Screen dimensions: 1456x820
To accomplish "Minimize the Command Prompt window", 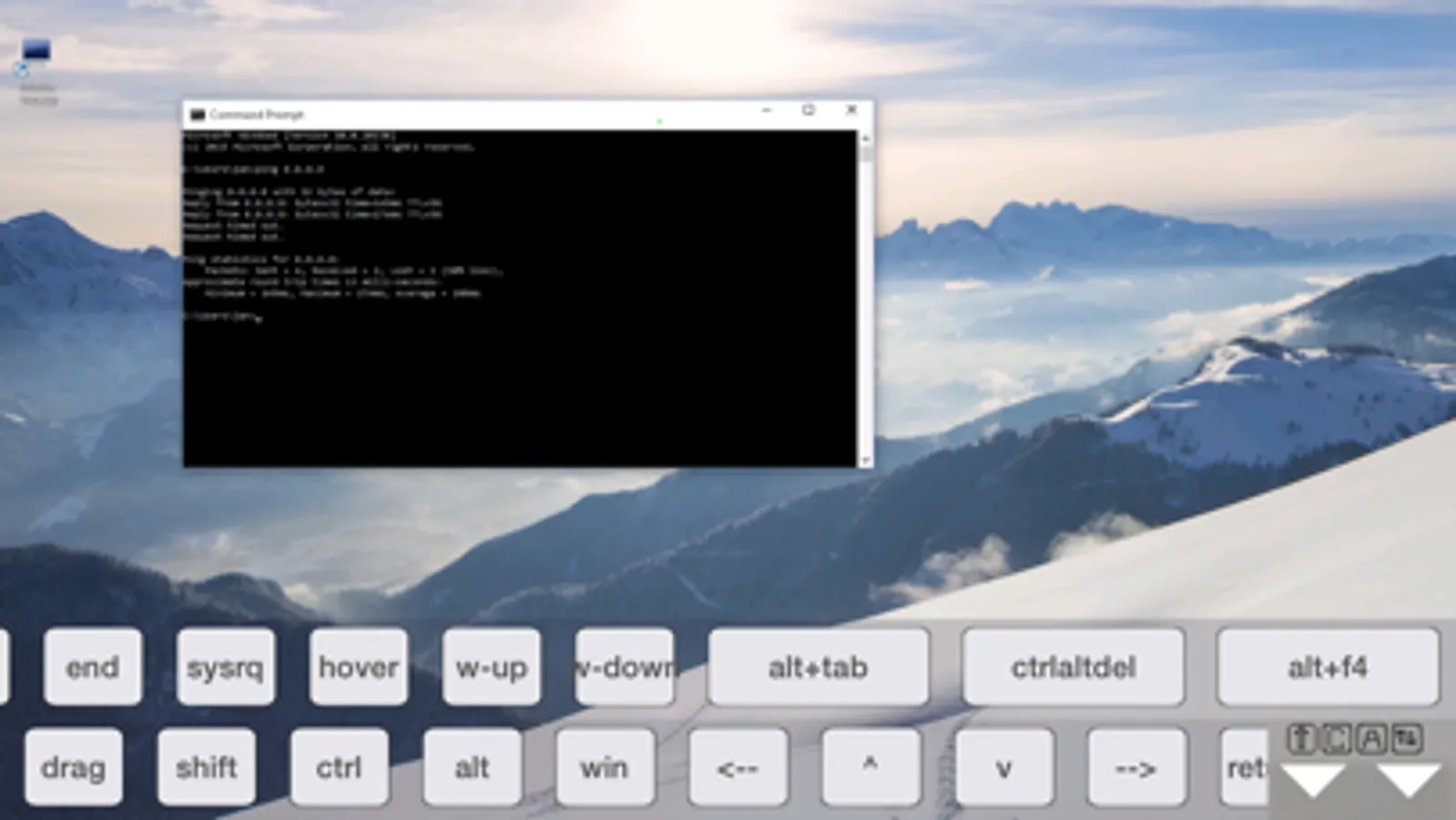I will [767, 110].
